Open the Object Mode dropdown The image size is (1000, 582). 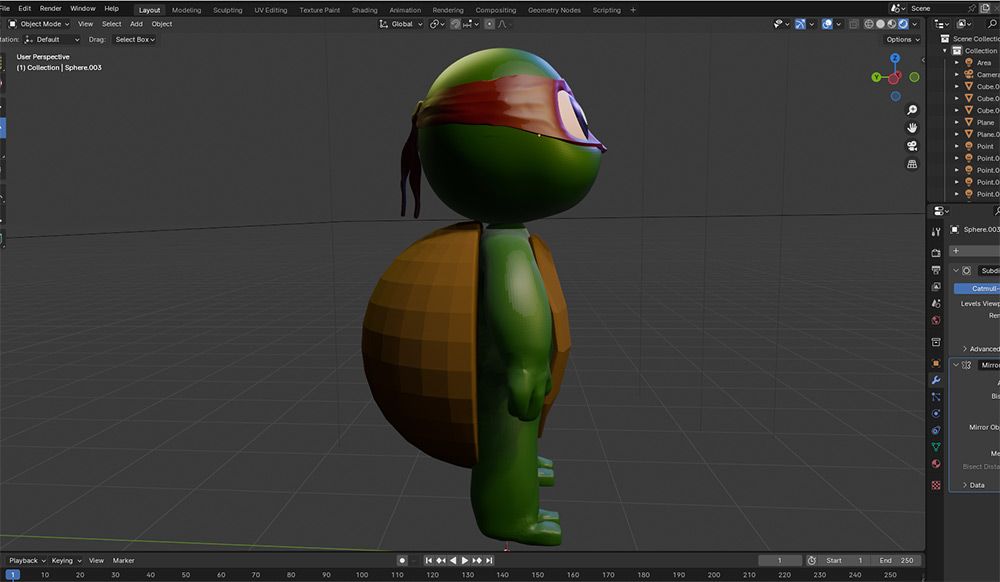coord(39,24)
